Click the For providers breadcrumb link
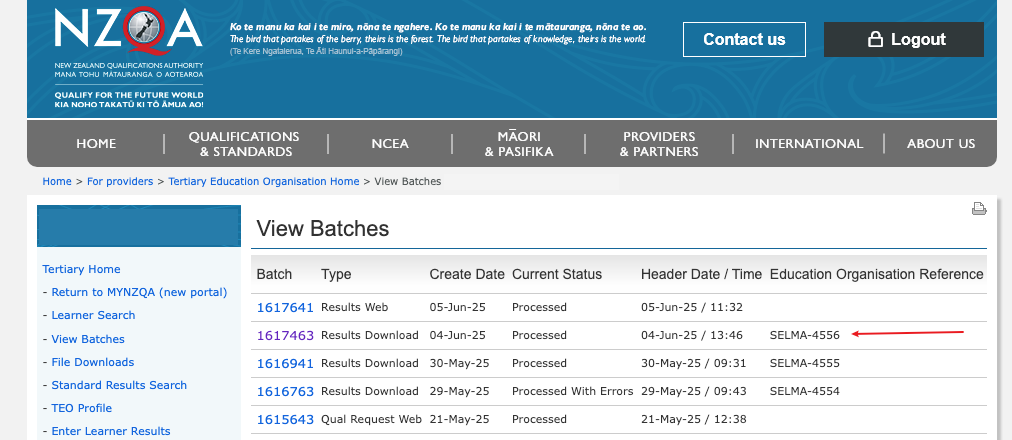 [x=120, y=181]
